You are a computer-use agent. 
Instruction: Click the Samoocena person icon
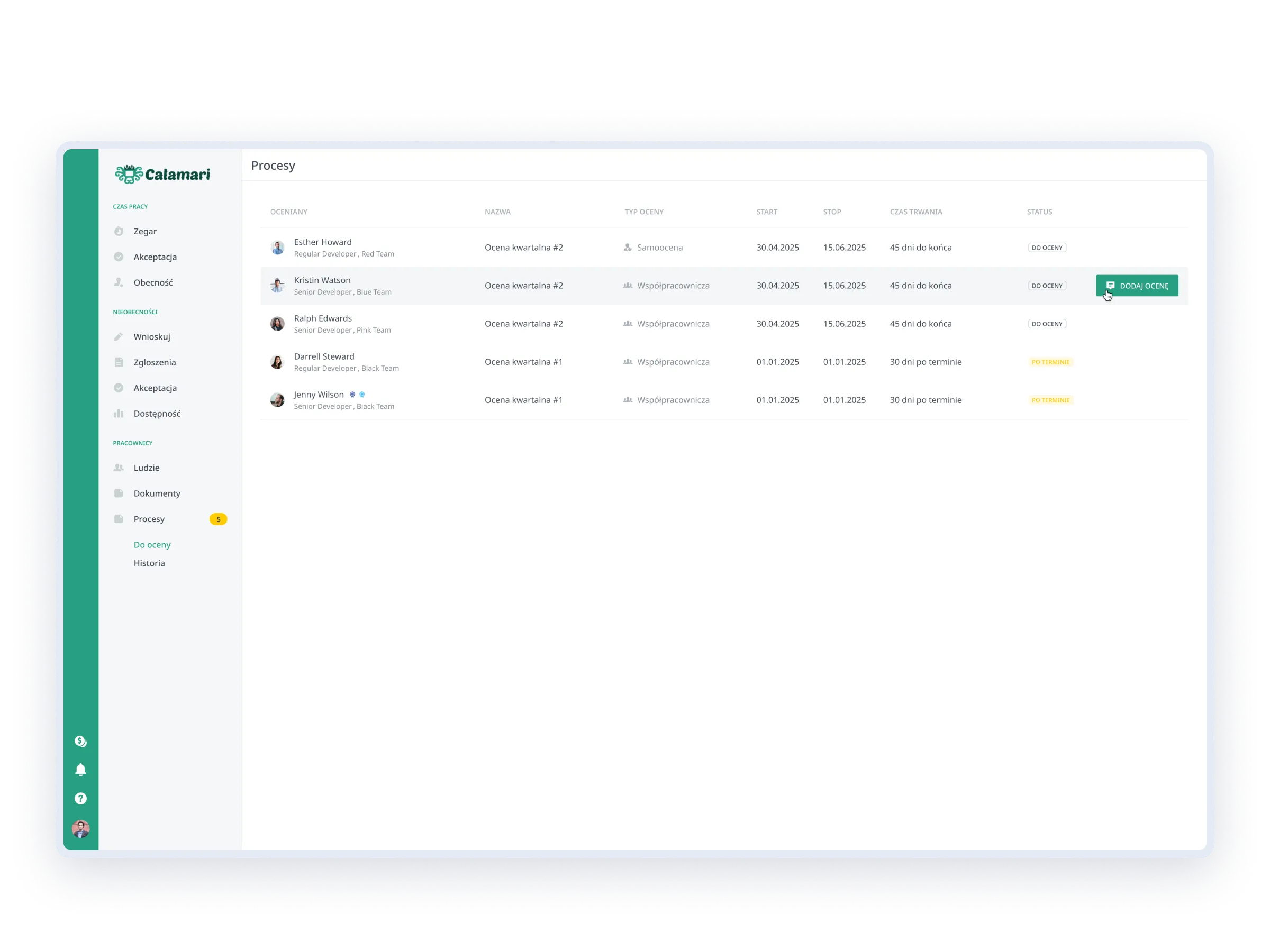[x=628, y=248]
